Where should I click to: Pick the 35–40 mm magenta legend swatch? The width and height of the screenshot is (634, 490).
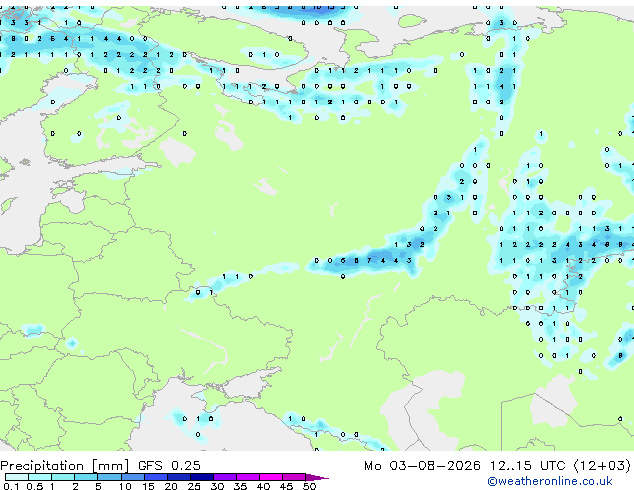[x=247, y=477]
